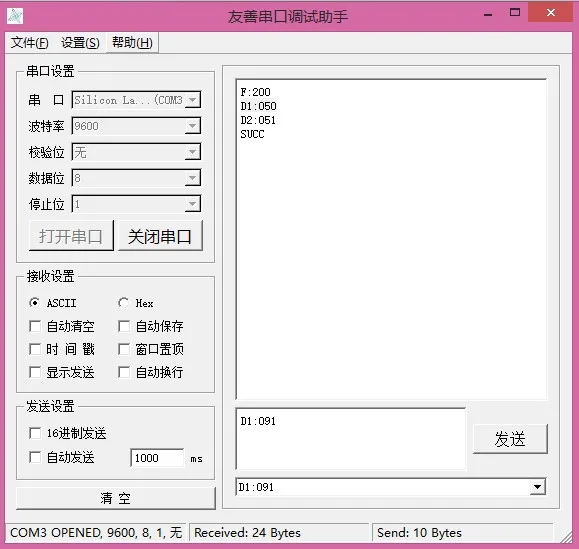The height and width of the screenshot is (549, 579).
Task: Enable the 显示发送 checkbox
Action: pos(35,372)
